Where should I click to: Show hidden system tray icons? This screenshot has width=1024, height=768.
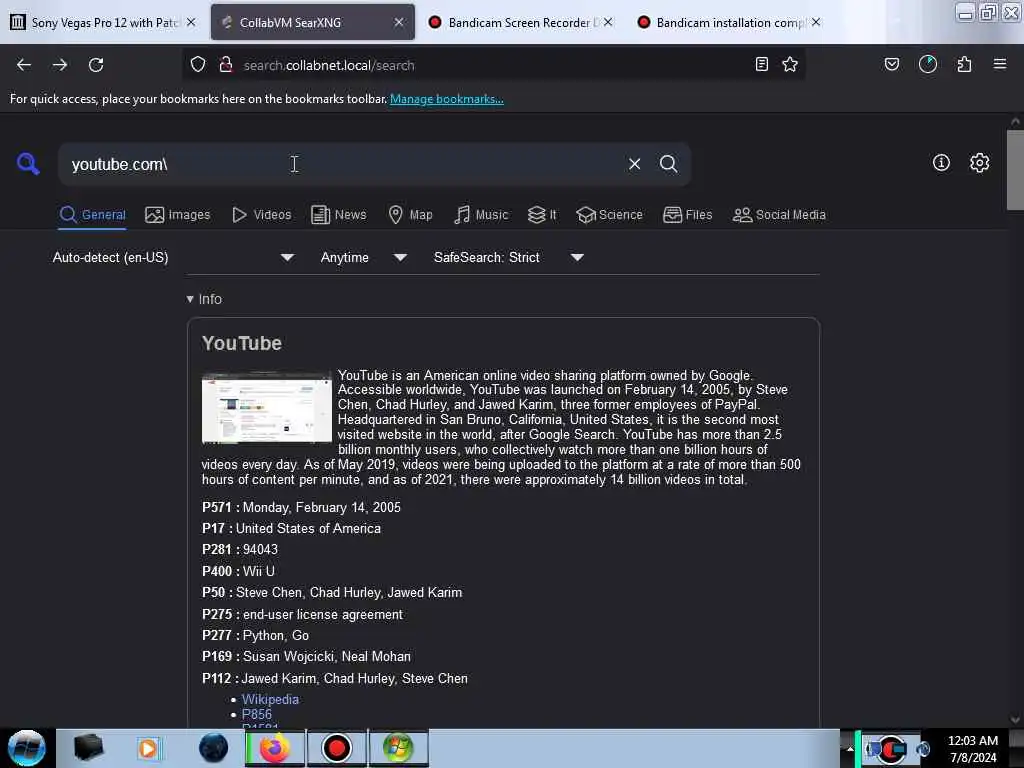[x=850, y=748]
